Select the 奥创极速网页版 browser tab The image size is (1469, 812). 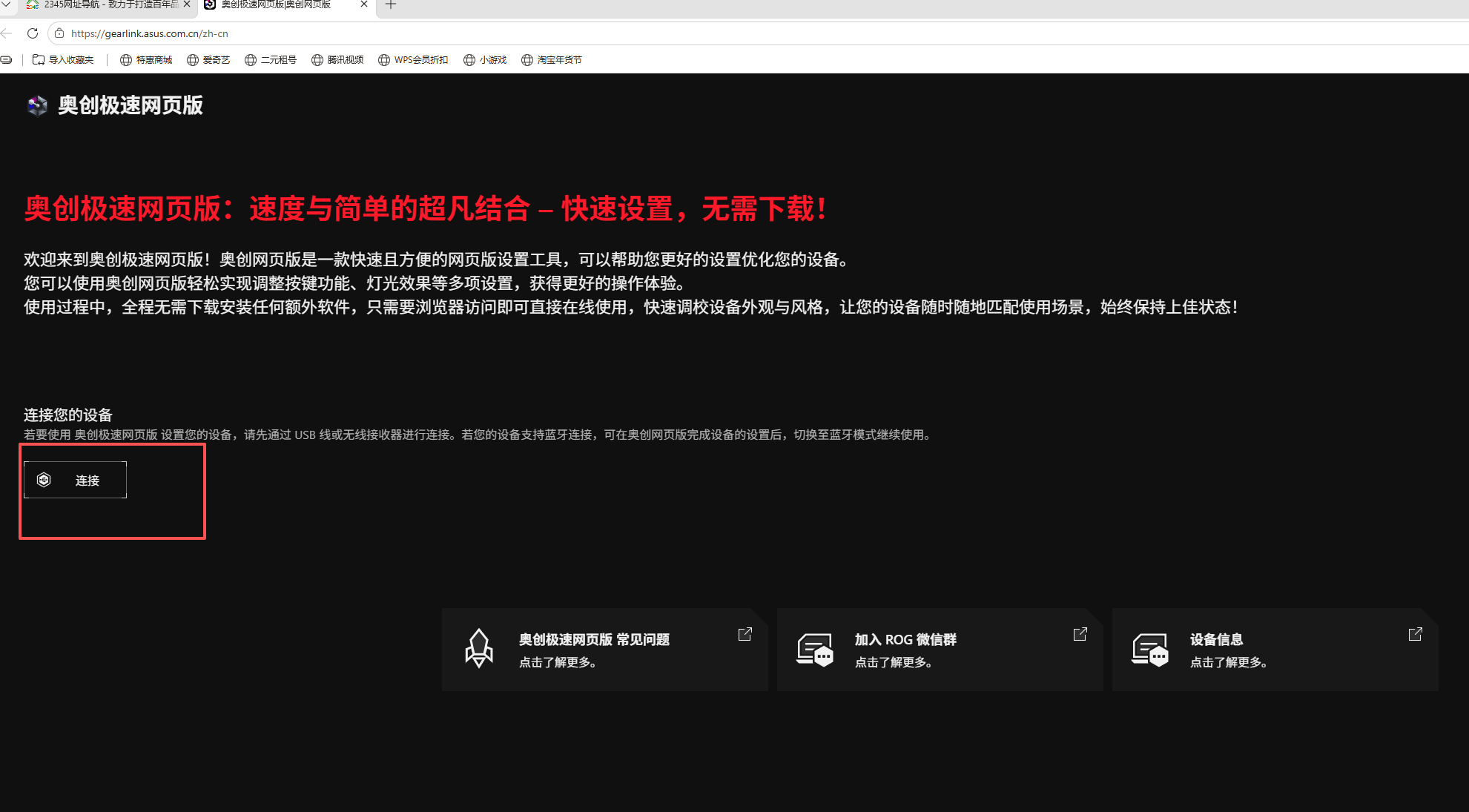point(285,5)
